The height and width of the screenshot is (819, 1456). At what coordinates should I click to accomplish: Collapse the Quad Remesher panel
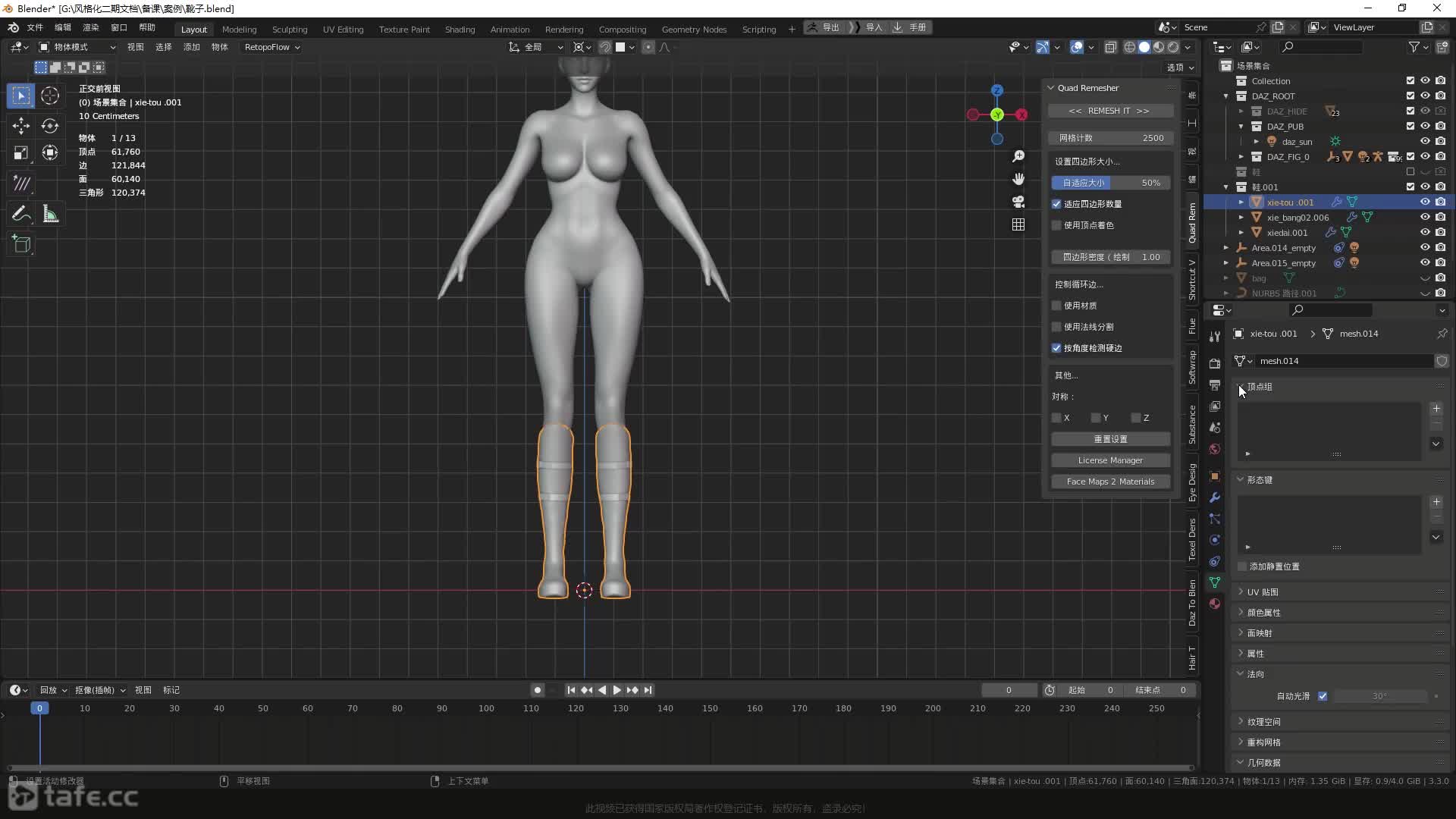(x=1051, y=88)
